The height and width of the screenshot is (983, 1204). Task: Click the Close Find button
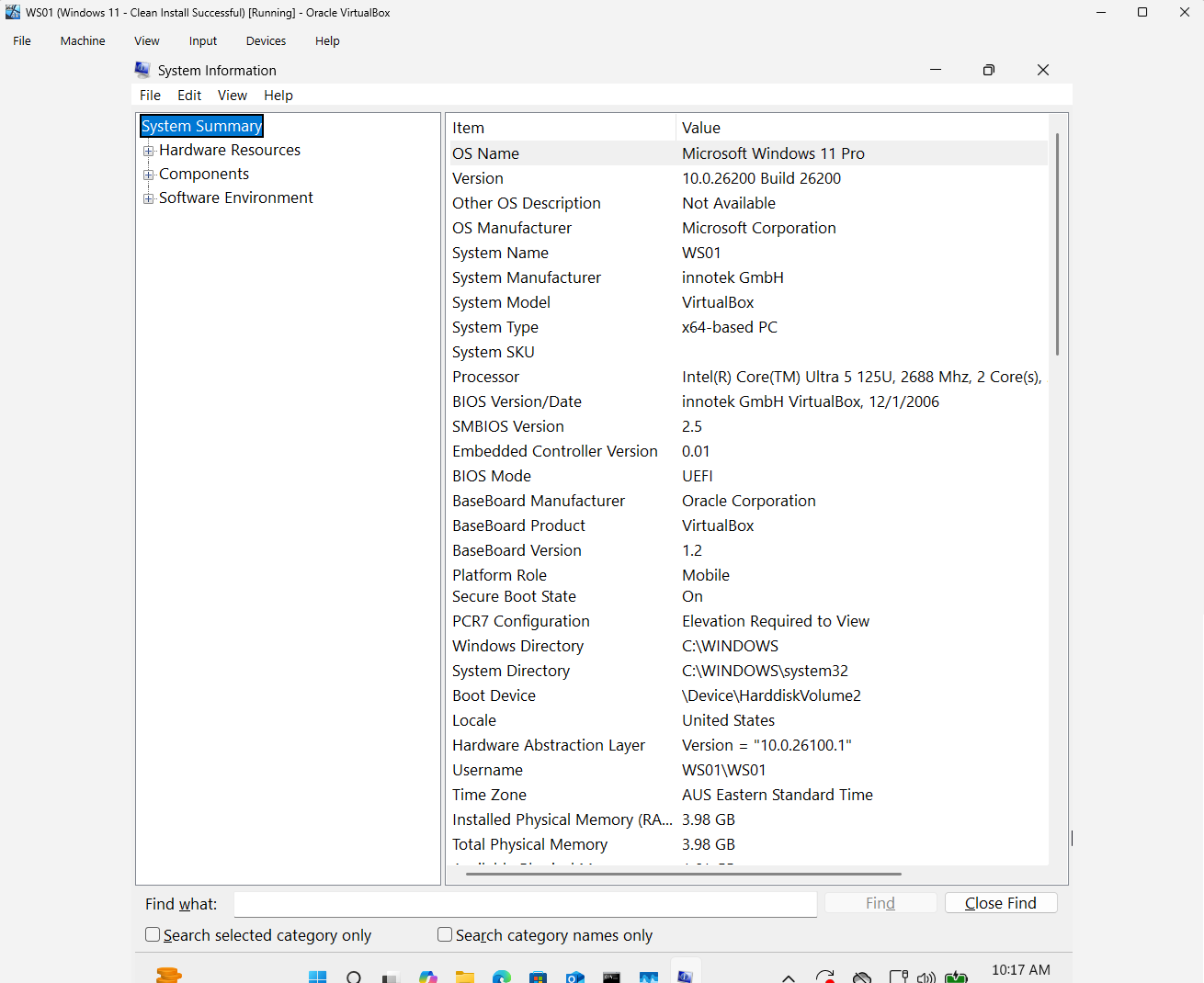pos(1001,903)
